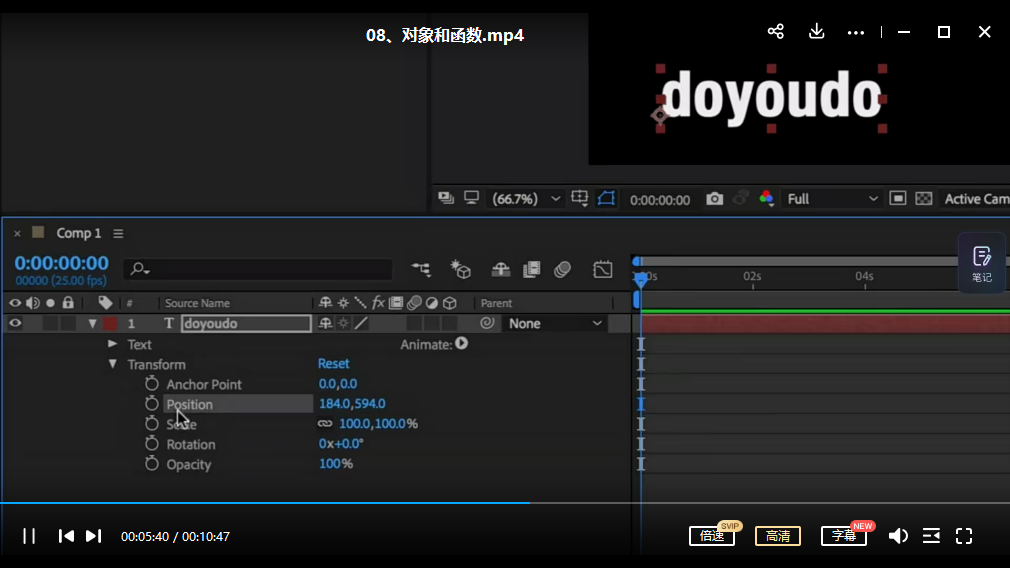Toggle mask and shape path visibility icon

point(606,198)
